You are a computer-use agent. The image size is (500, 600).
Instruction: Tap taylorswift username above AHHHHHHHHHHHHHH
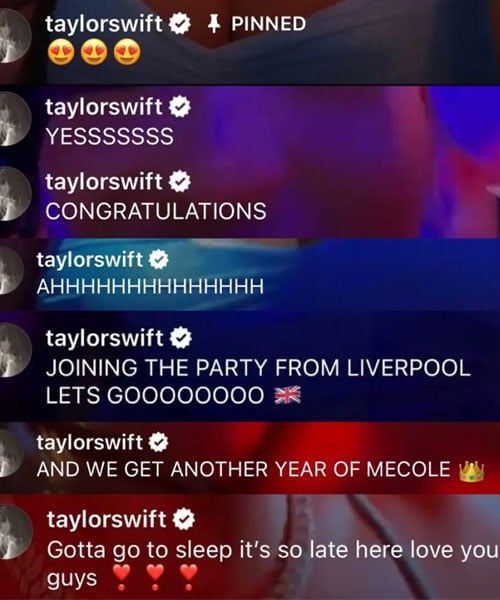tap(90, 260)
